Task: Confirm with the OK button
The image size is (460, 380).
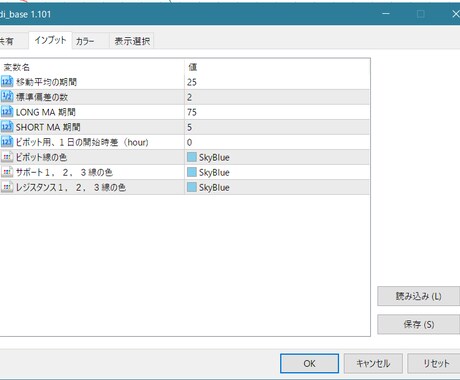Action: tap(309, 363)
